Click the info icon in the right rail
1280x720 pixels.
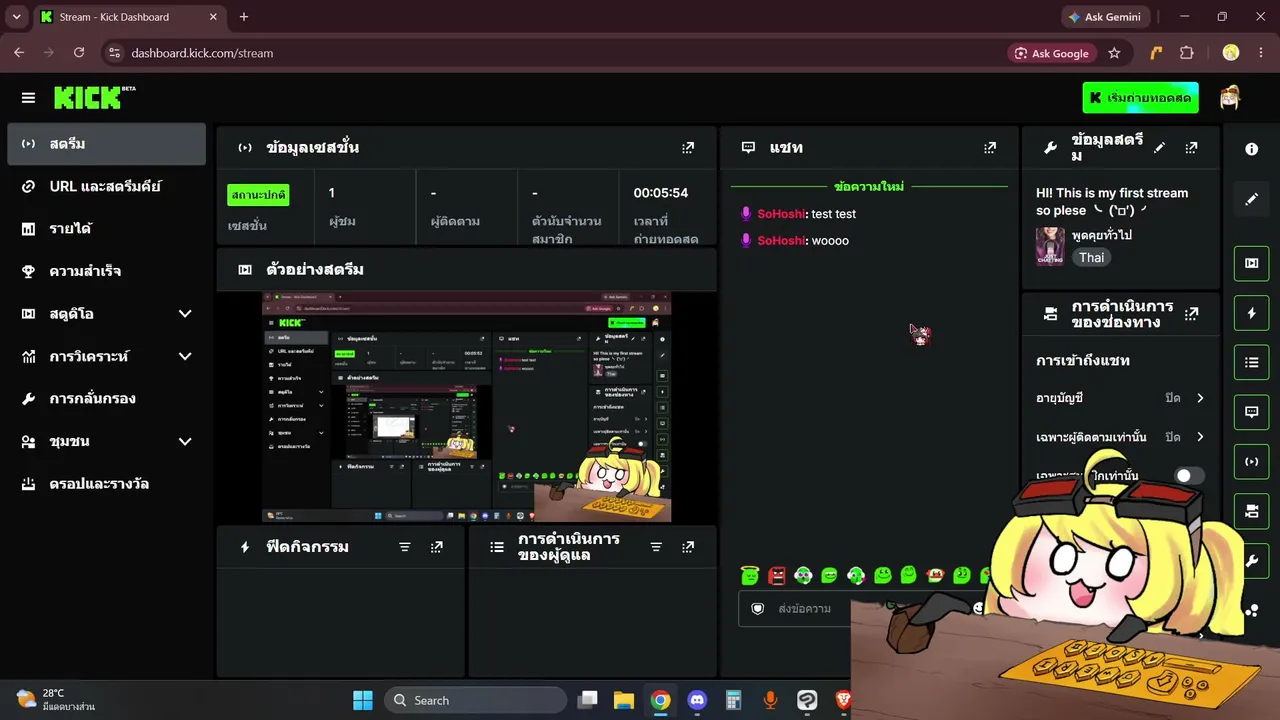(1251, 149)
